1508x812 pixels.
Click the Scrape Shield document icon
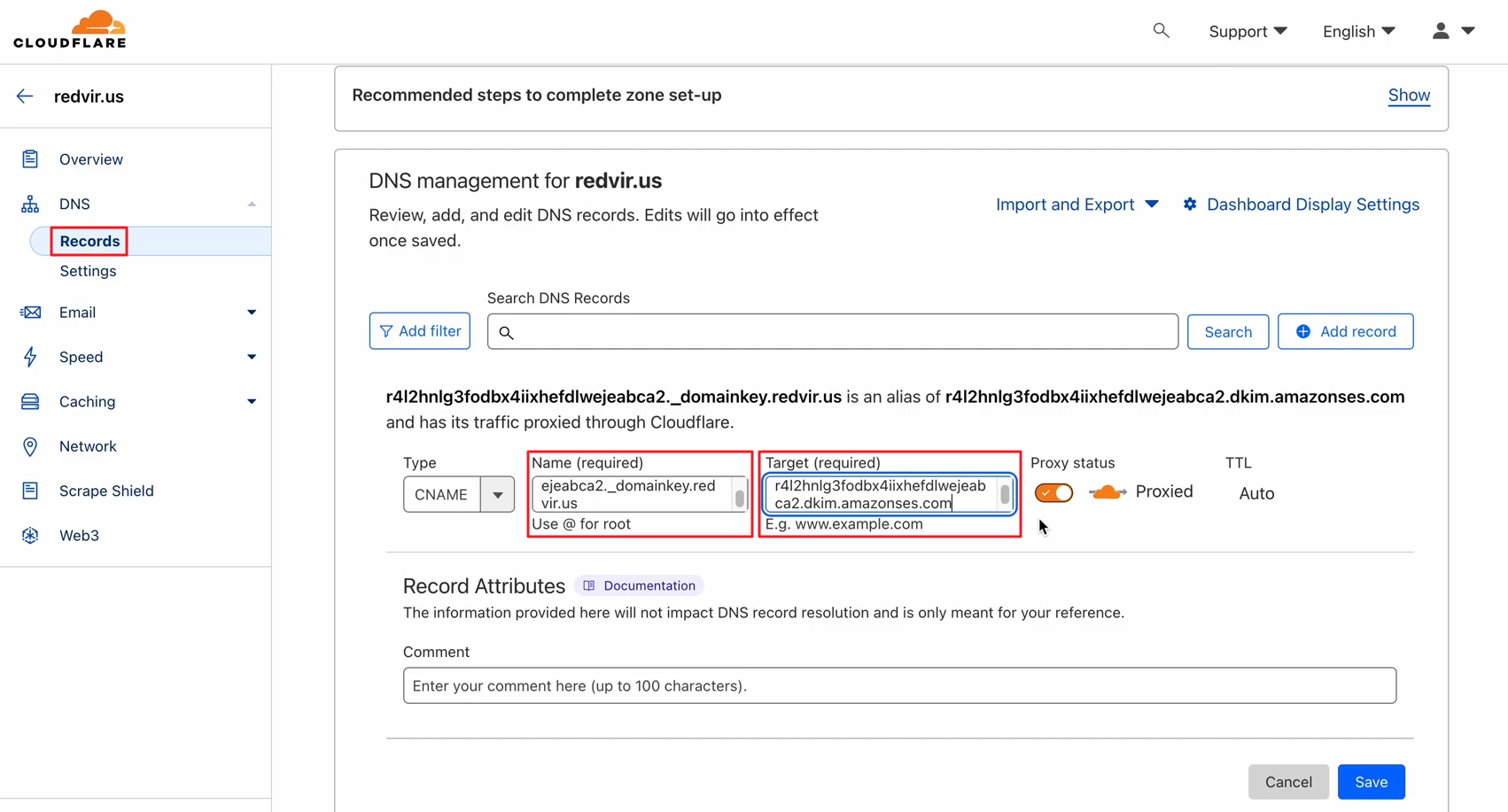30,491
